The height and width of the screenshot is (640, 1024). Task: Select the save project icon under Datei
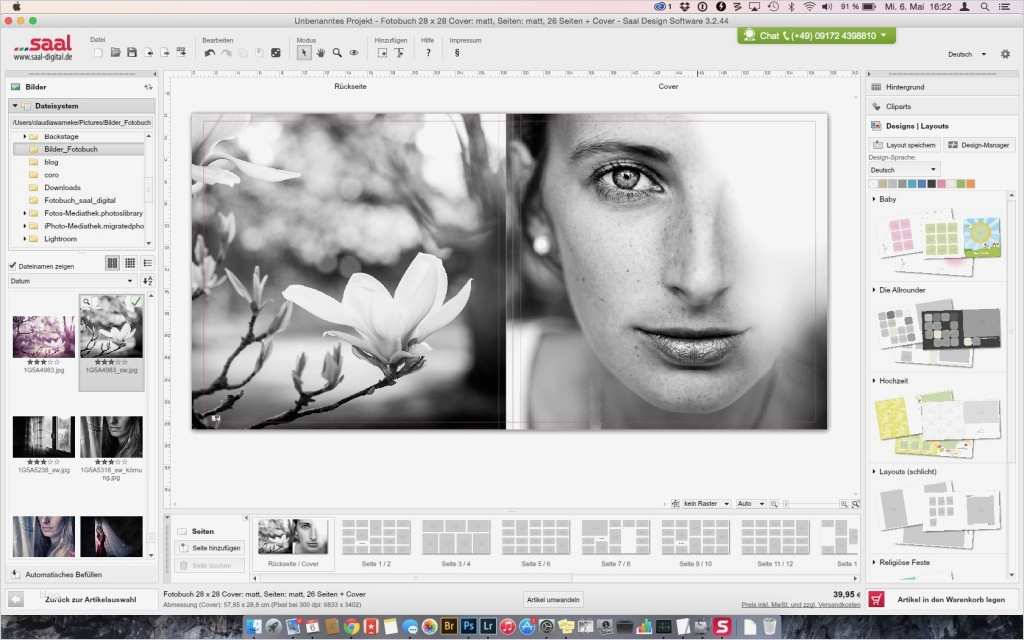coord(130,52)
